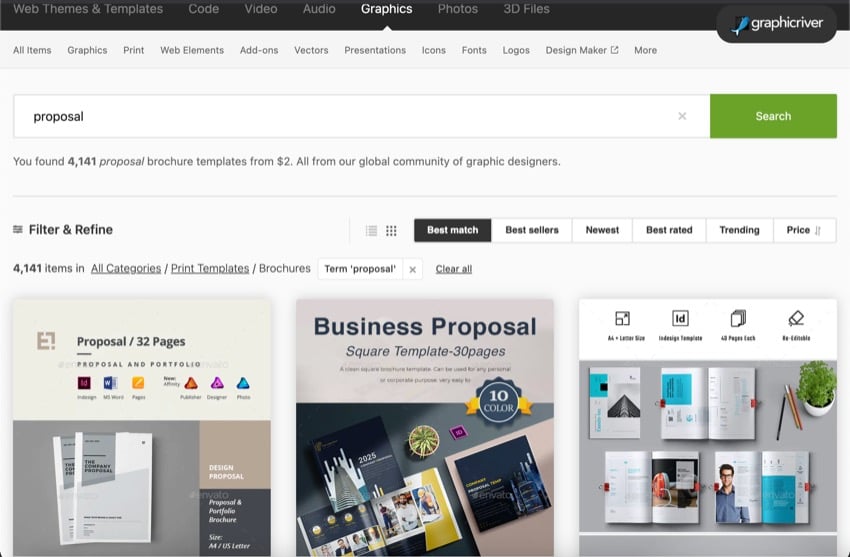This screenshot has width=850, height=557.
Task: Click the Print Templates breadcrumb link
Action: (210, 268)
